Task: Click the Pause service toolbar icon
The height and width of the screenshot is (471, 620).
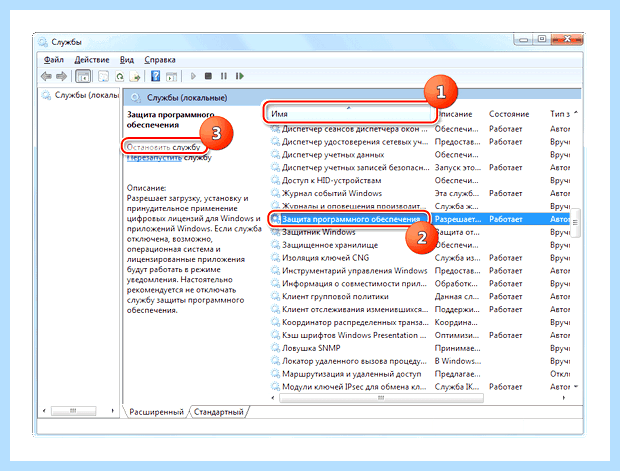Action: tap(224, 76)
